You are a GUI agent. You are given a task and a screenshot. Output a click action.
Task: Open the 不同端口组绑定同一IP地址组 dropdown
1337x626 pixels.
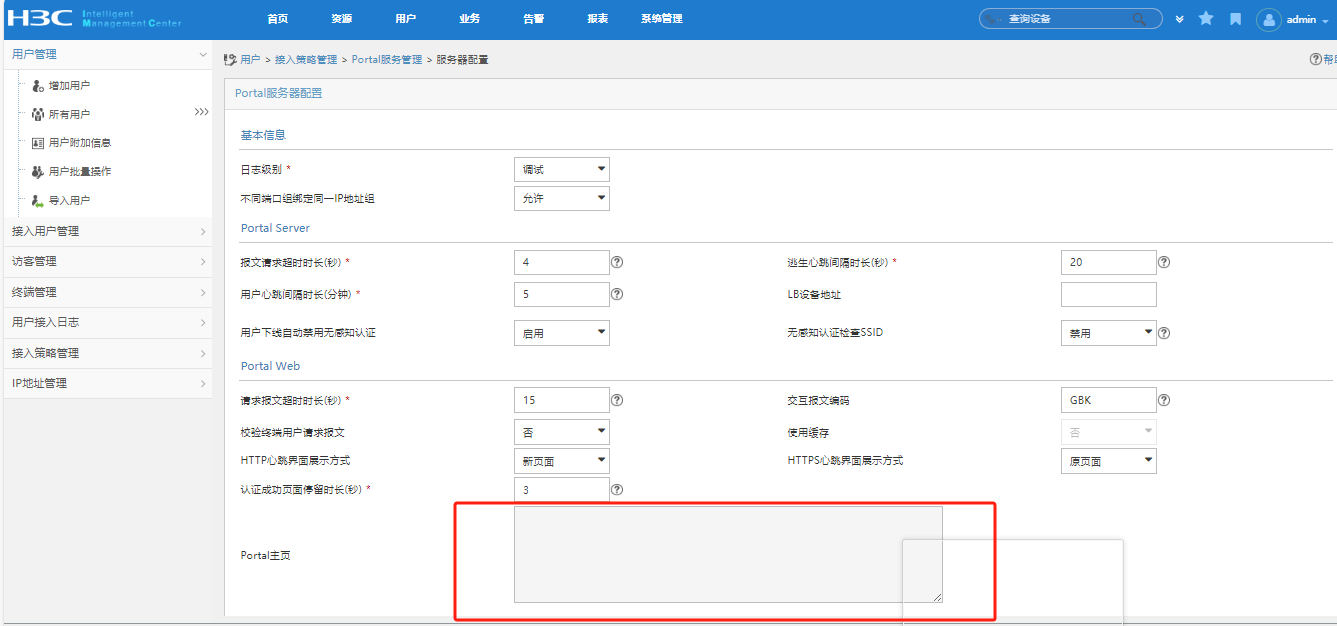coord(562,198)
